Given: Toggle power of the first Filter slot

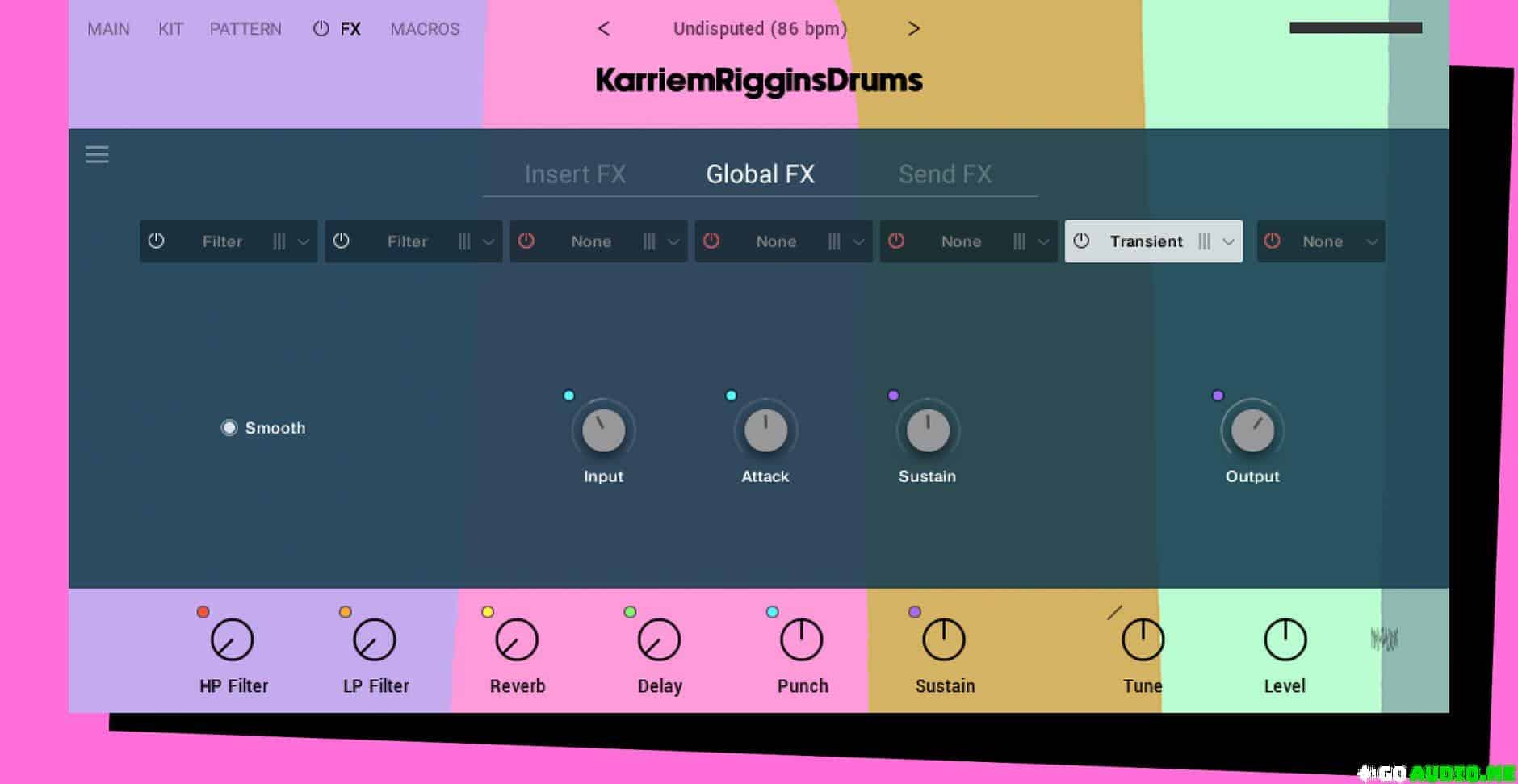Looking at the screenshot, I should tap(157, 241).
